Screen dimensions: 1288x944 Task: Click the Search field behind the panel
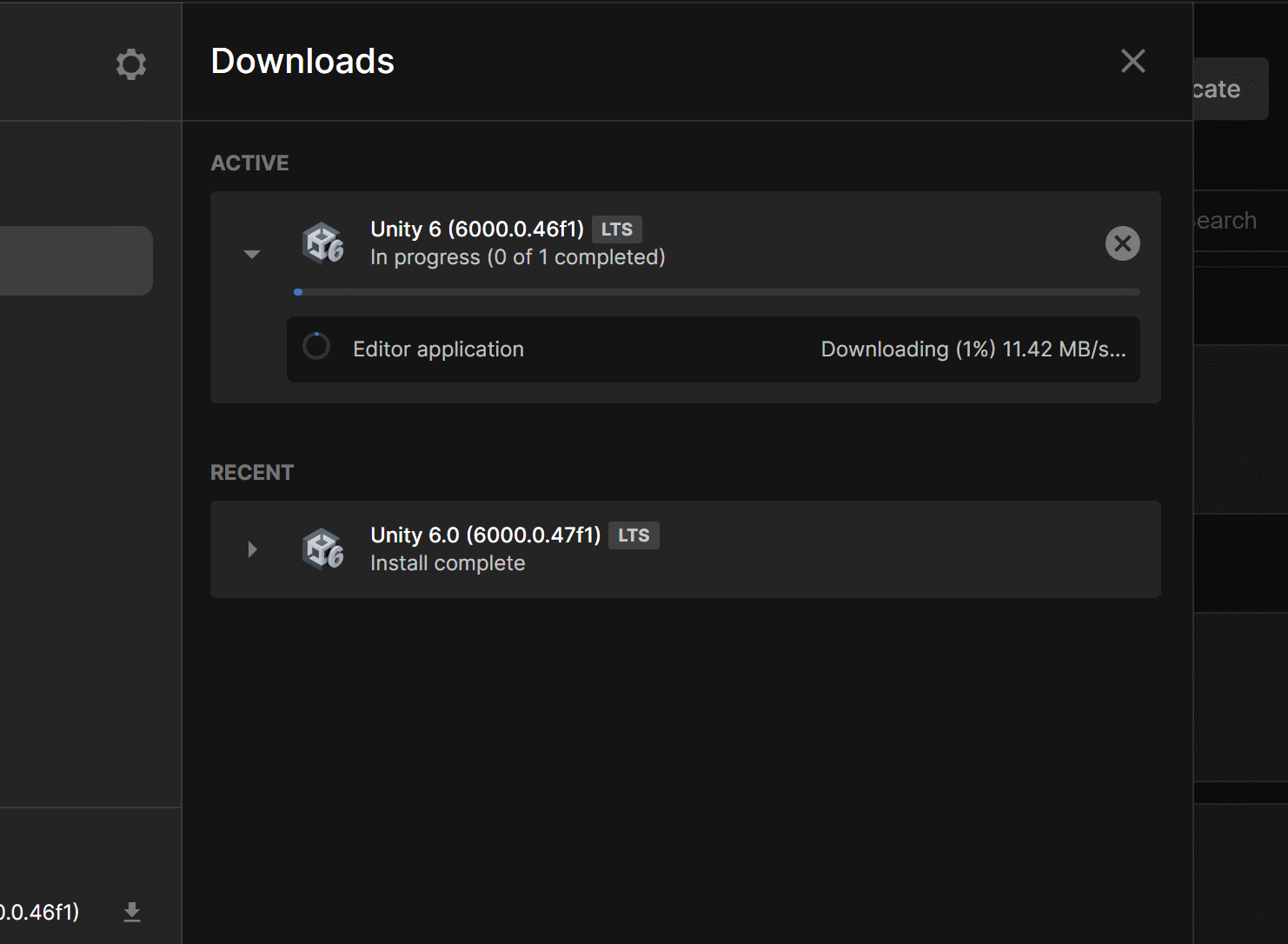point(1240,221)
